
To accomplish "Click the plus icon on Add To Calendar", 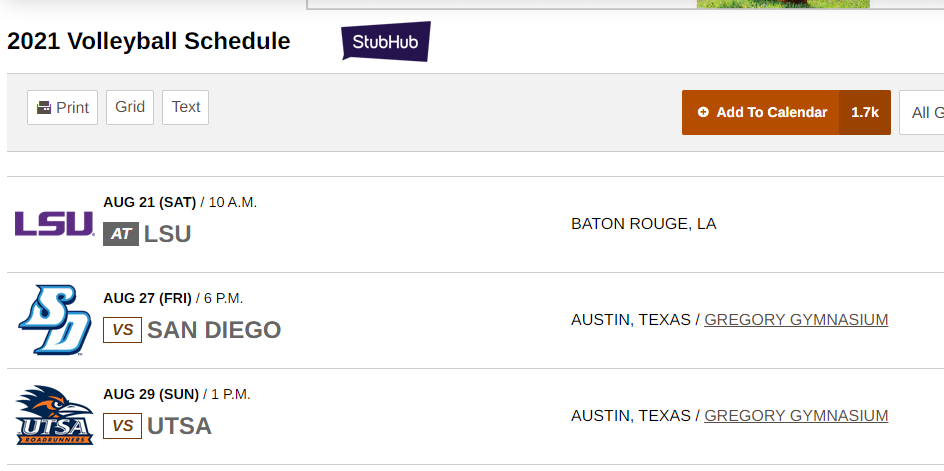I will click(x=703, y=112).
